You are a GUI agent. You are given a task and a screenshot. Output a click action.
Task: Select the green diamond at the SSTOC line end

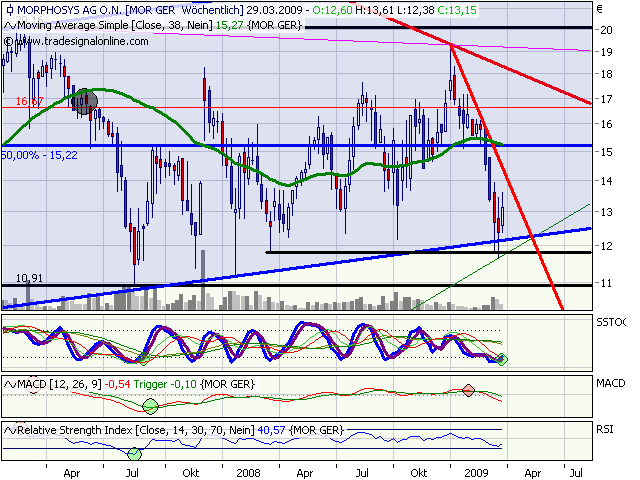(503, 359)
